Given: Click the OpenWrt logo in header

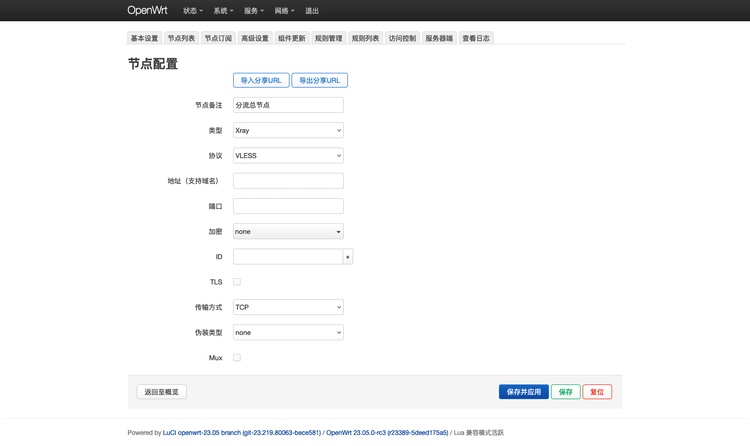Looking at the screenshot, I should 148,10.
